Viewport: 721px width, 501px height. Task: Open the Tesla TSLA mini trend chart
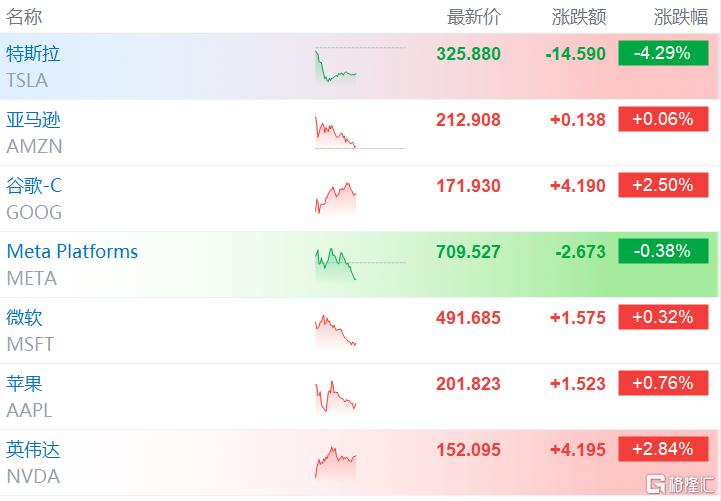pyautogui.click(x=360, y=65)
